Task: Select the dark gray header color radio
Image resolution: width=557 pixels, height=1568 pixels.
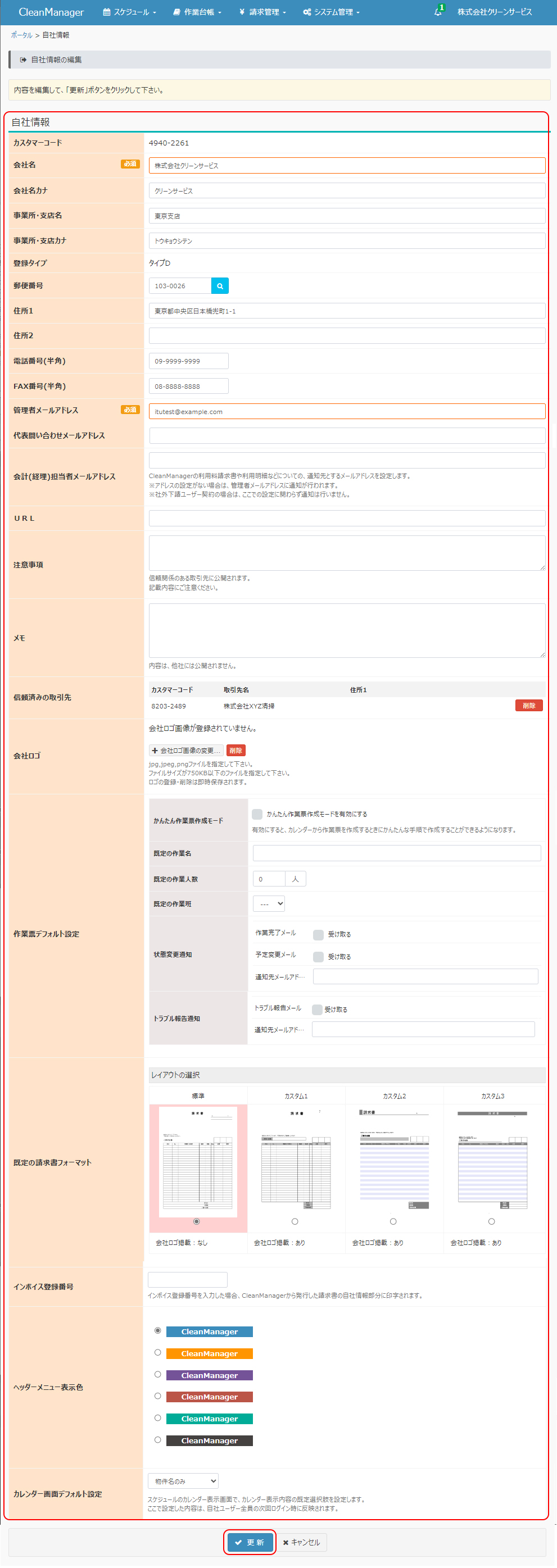Action: click(x=158, y=1440)
